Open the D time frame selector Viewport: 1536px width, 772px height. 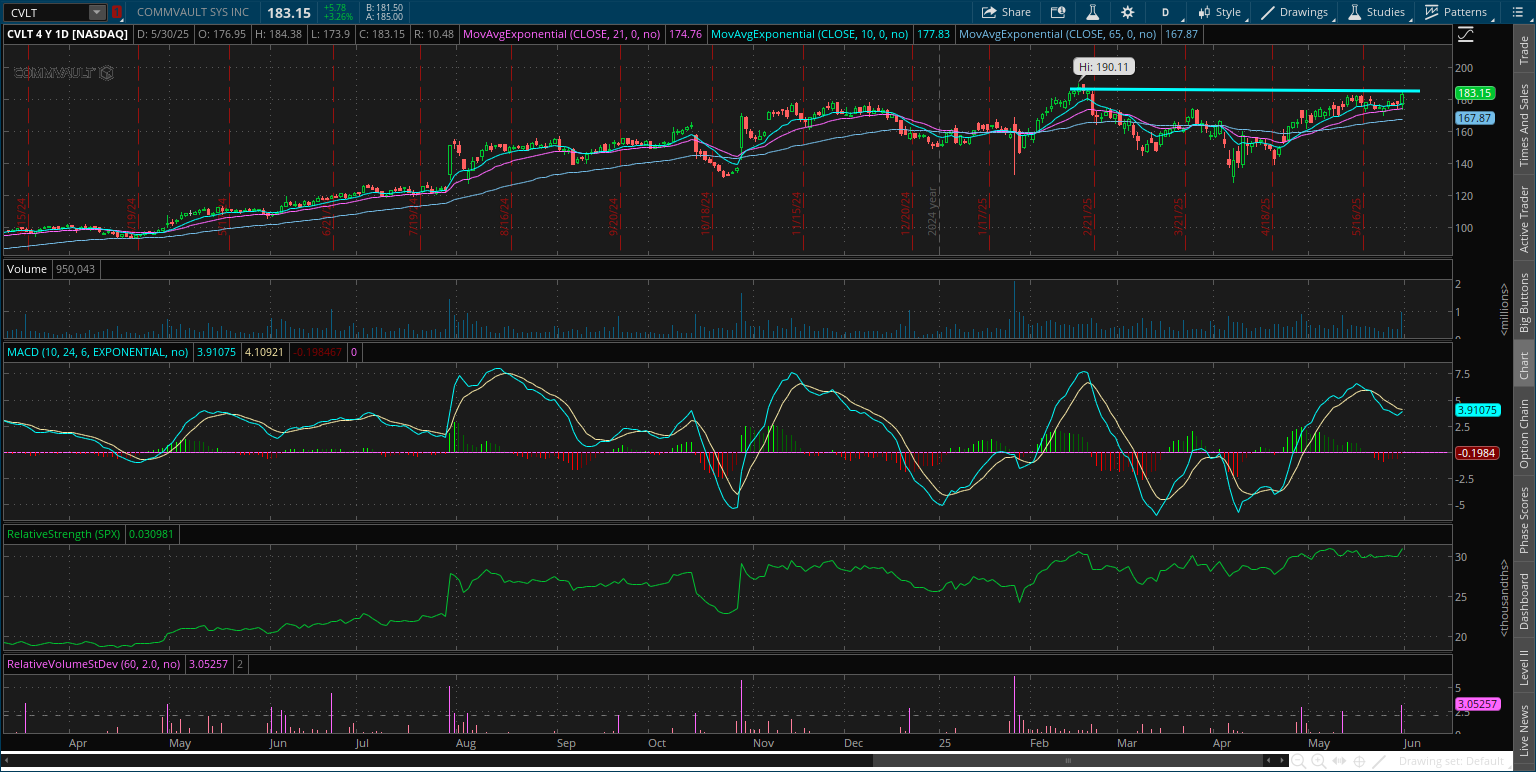(x=1165, y=12)
